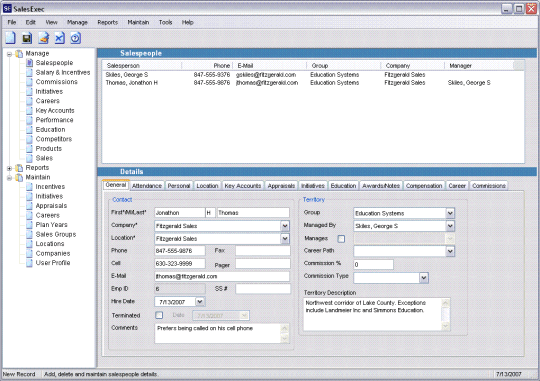Click the E-Mail field in Contact
The width and height of the screenshot is (540, 381).
pos(222,276)
